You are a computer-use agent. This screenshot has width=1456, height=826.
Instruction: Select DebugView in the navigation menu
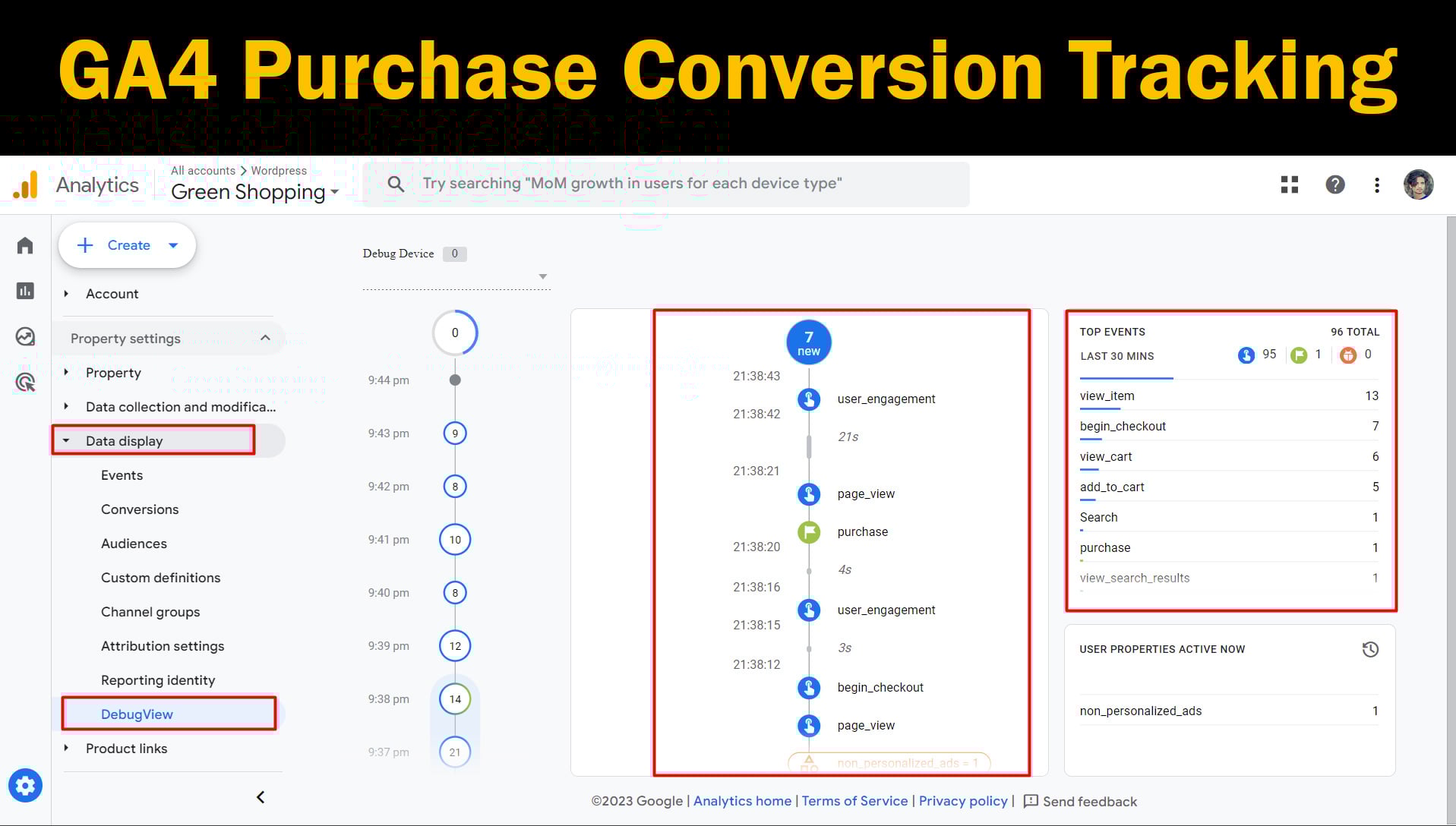pos(137,714)
